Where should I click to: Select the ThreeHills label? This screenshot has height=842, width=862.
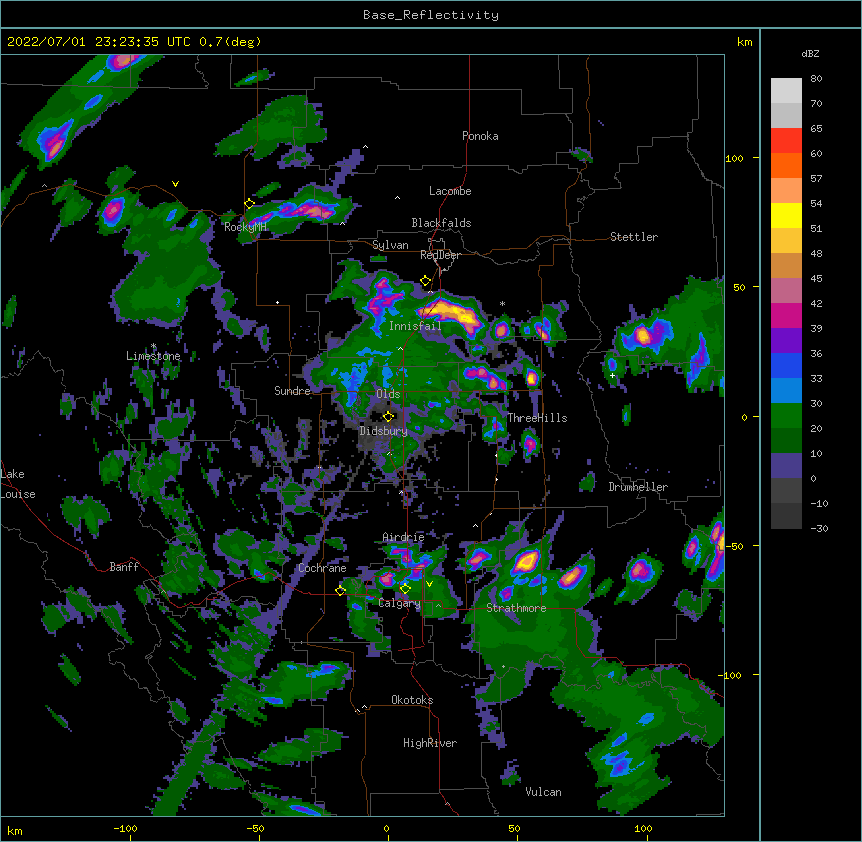tap(537, 418)
